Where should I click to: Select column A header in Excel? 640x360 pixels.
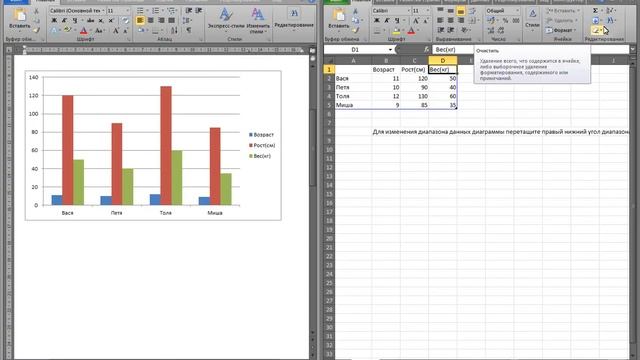(x=353, y=60)
